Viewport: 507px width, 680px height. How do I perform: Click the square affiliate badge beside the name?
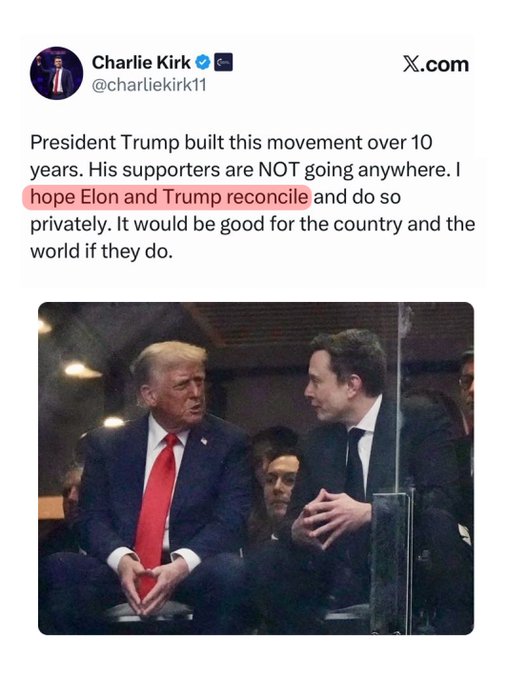[224, 62]
